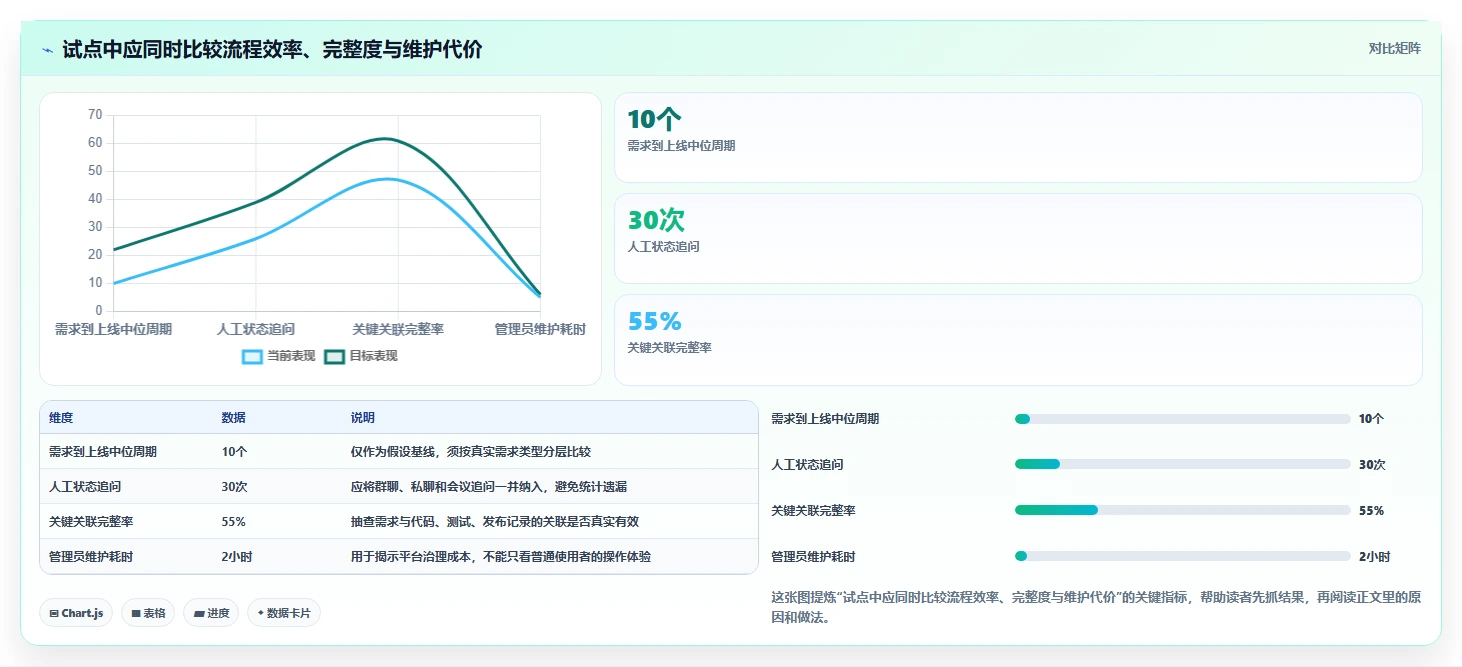Click the 55% metric card value
Screen dimensions: 1462x667
click(654, 322)
